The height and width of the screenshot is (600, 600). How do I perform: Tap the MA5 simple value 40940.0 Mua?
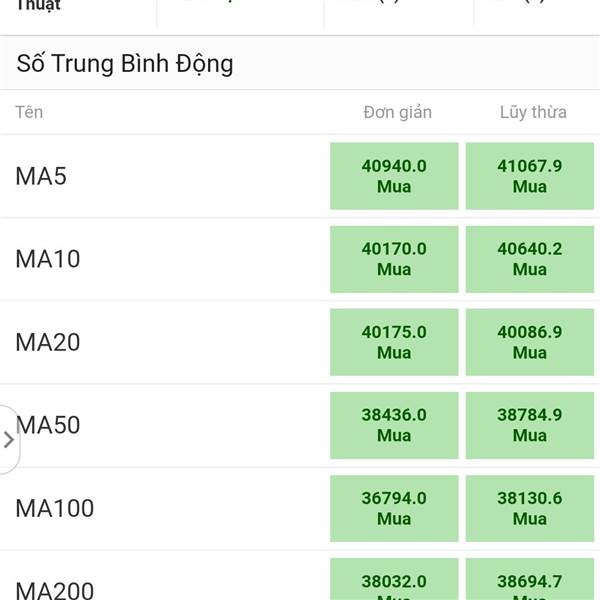tap(394, 176)
